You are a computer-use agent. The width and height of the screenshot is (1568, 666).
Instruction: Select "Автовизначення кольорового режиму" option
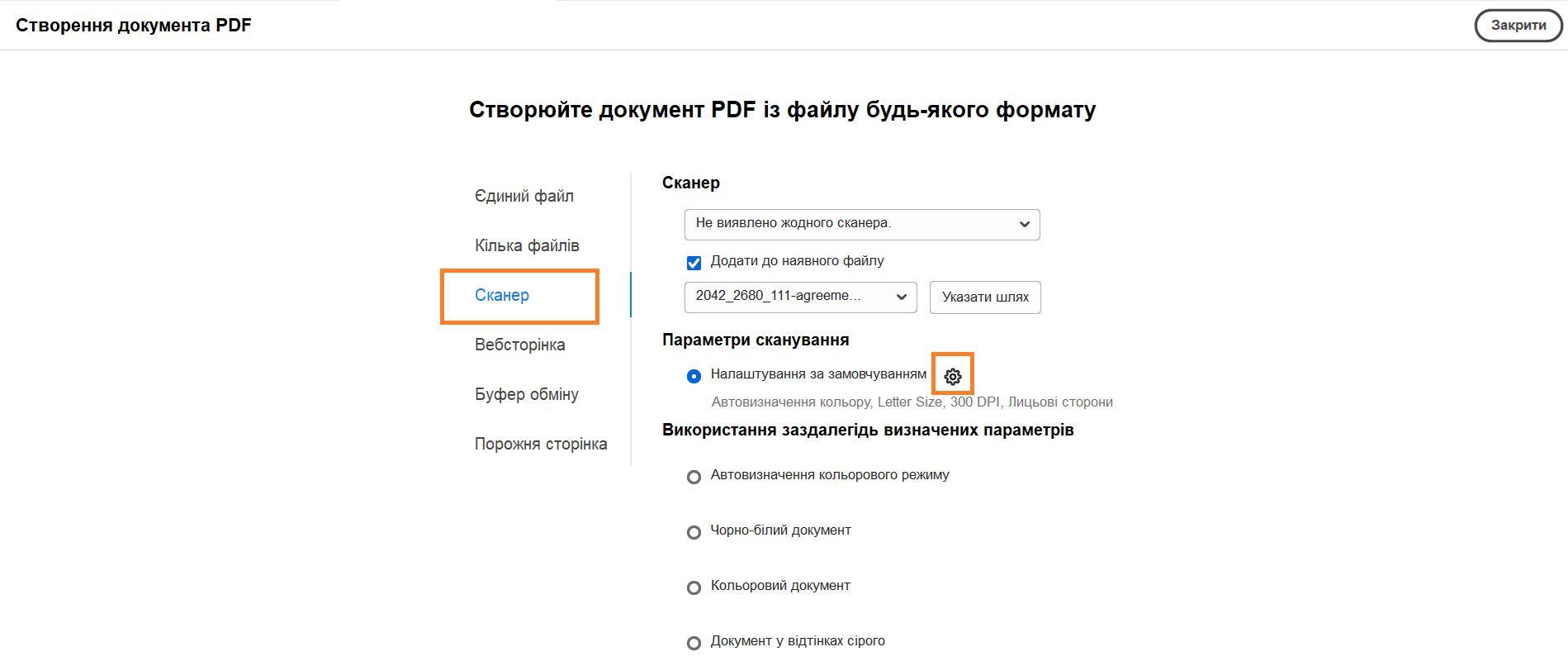[694, 477]
